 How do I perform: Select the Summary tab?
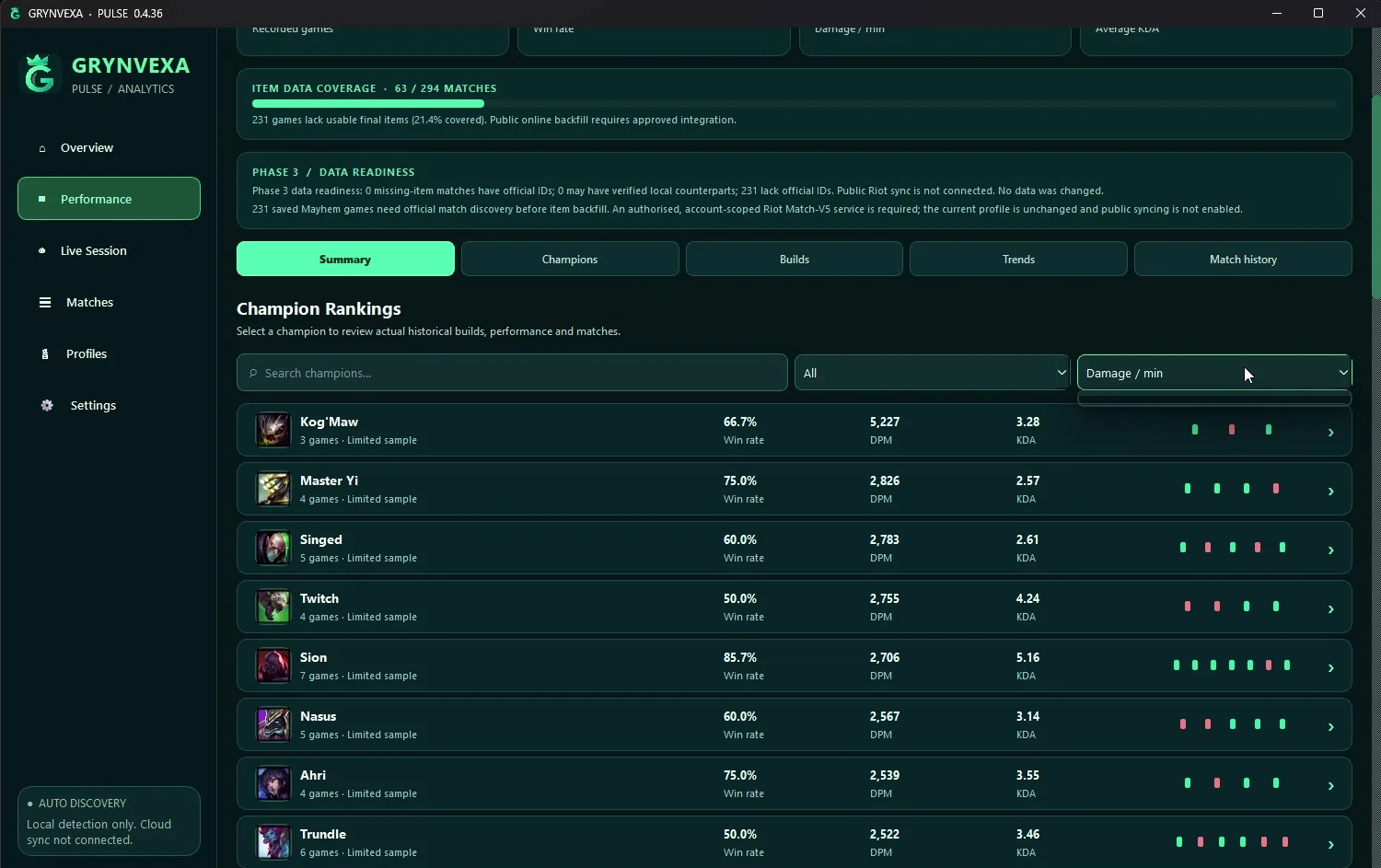click(345, 259)
